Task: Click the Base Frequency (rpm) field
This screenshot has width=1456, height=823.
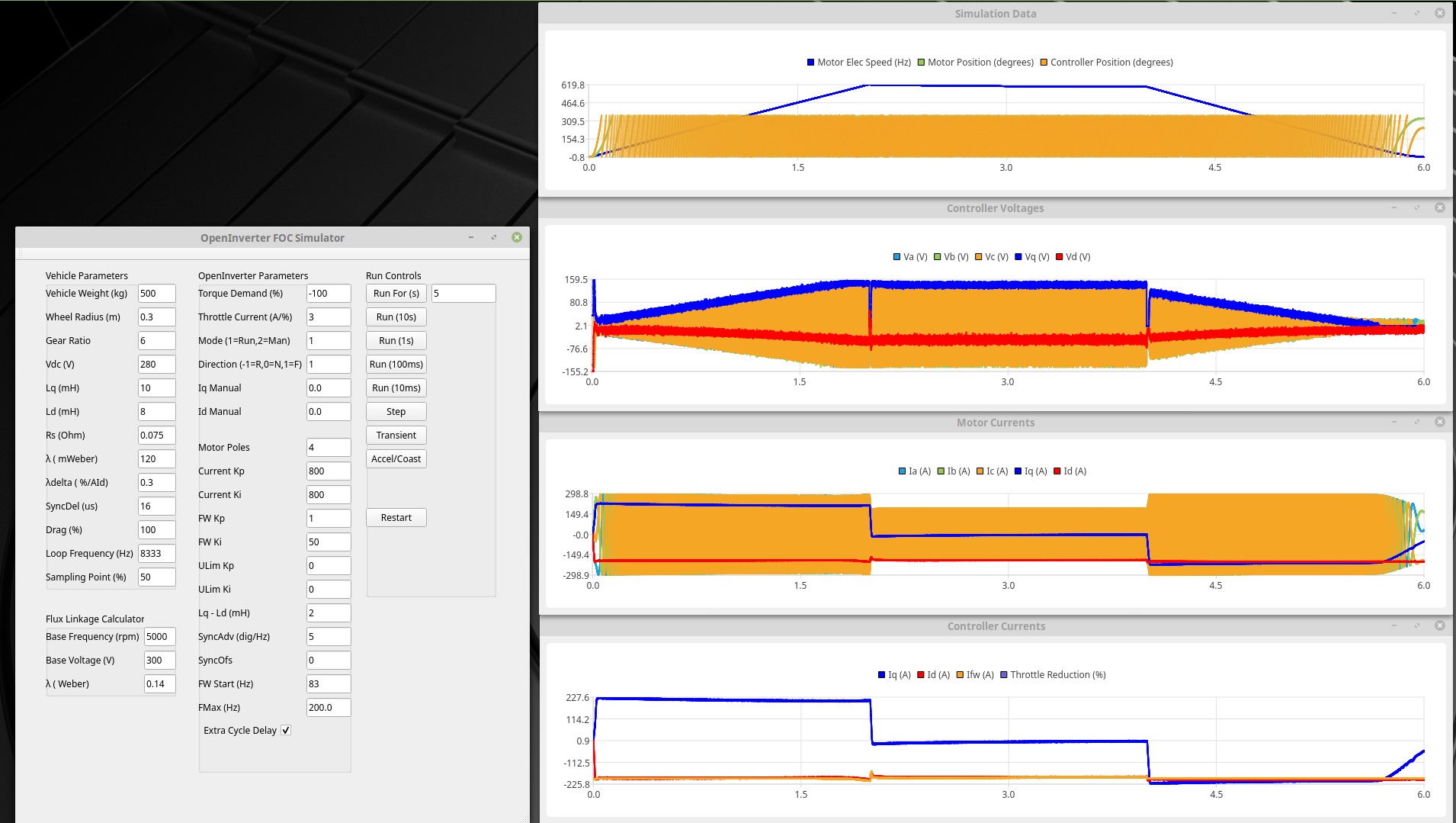Action: point(159,637)
